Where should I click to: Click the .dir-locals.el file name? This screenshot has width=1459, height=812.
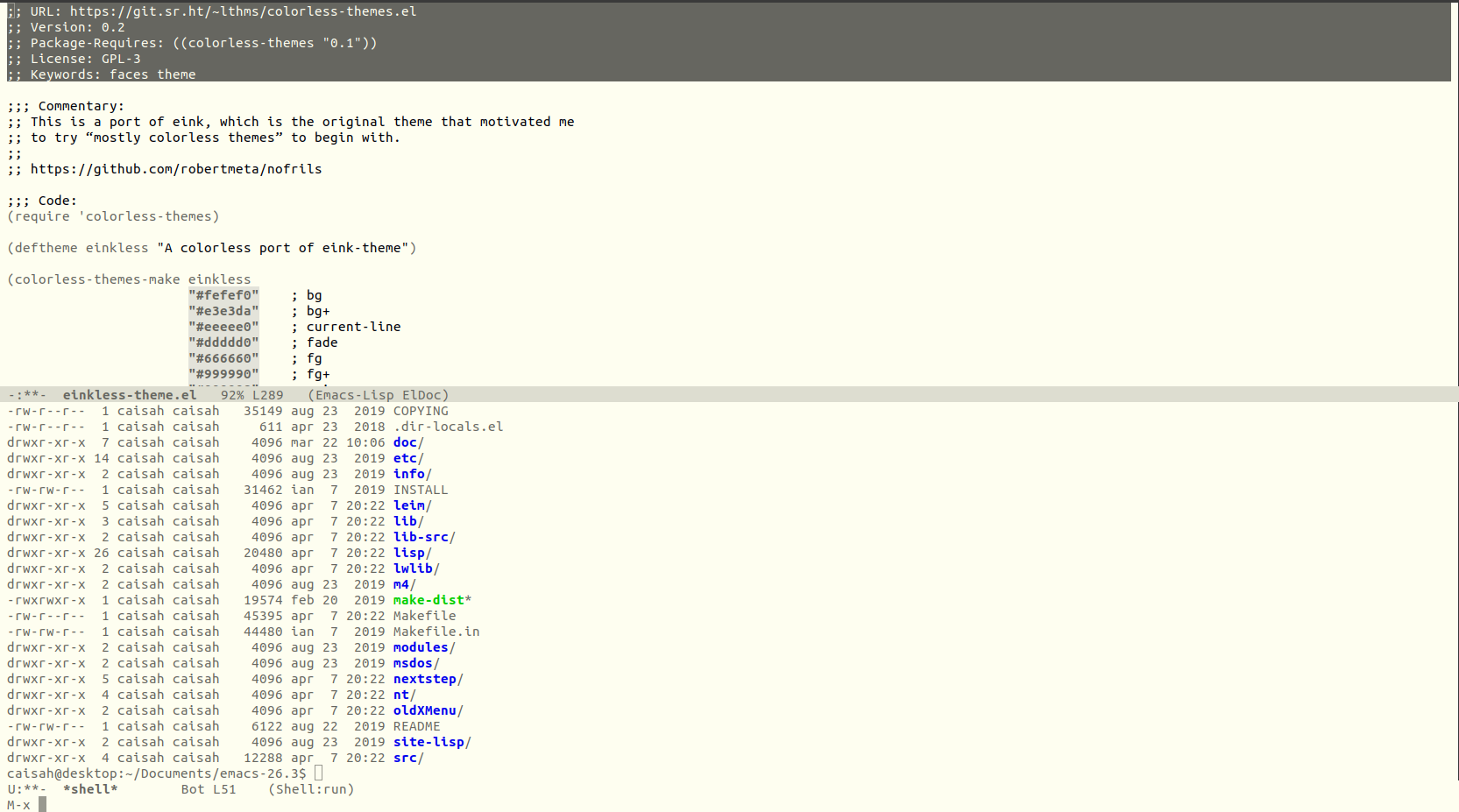pyautogui.click(x=448, y=427)
